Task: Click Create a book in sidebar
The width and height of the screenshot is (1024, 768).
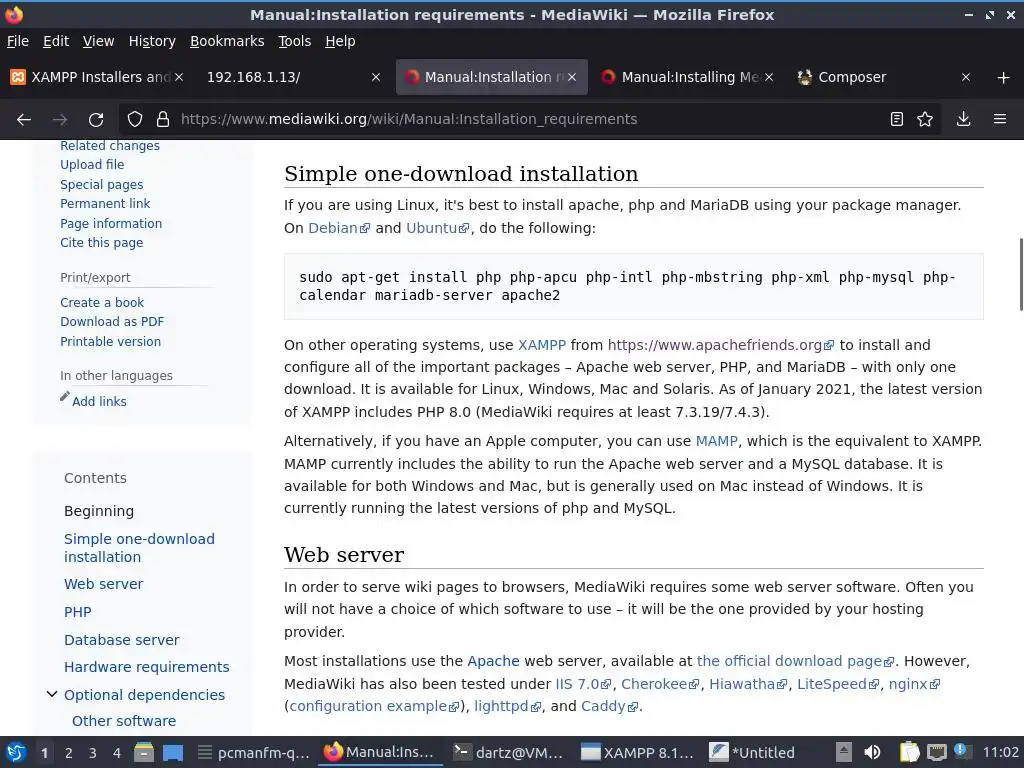Action: point(102,302)
